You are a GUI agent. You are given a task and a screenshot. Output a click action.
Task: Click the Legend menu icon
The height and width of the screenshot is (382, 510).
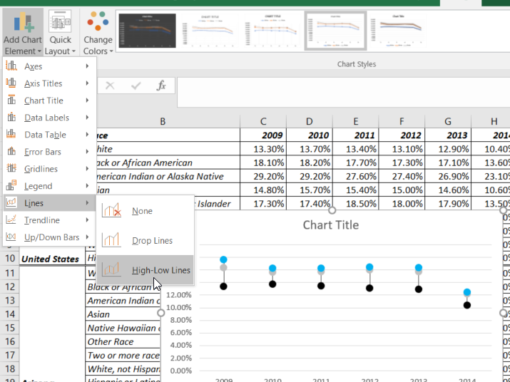(x=11, y=186)
